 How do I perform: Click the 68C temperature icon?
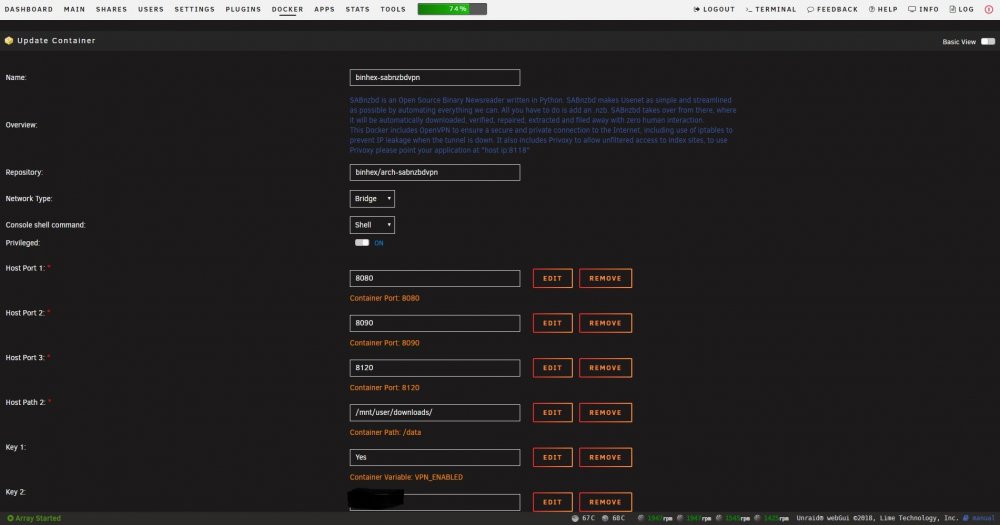[605, 518]
